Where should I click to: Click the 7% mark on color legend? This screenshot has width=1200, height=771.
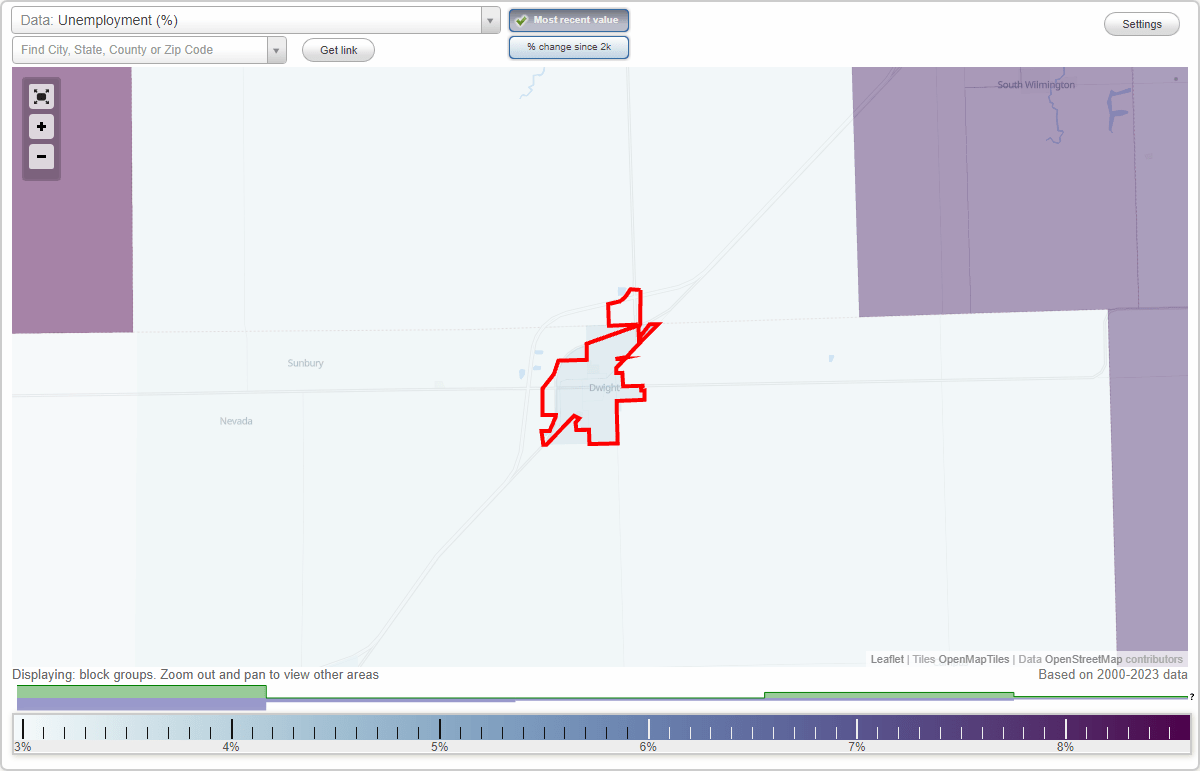point(856,747)
